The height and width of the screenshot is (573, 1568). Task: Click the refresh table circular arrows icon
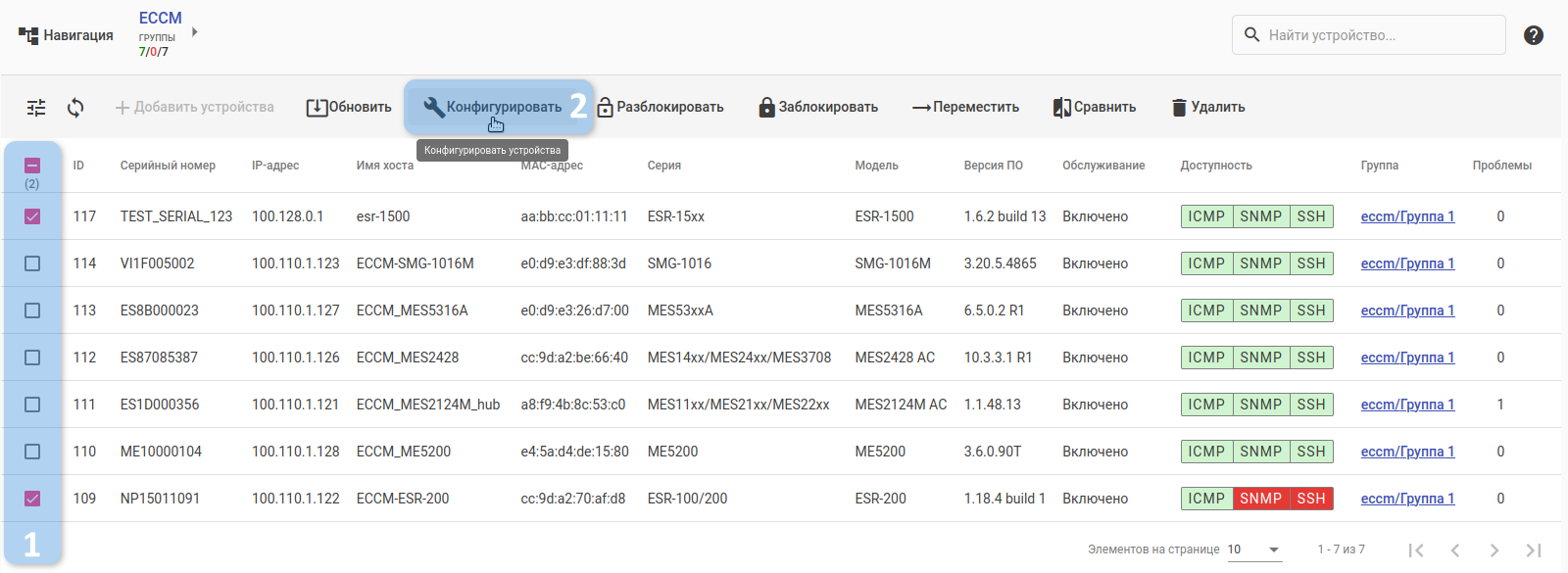coord(75,108)
